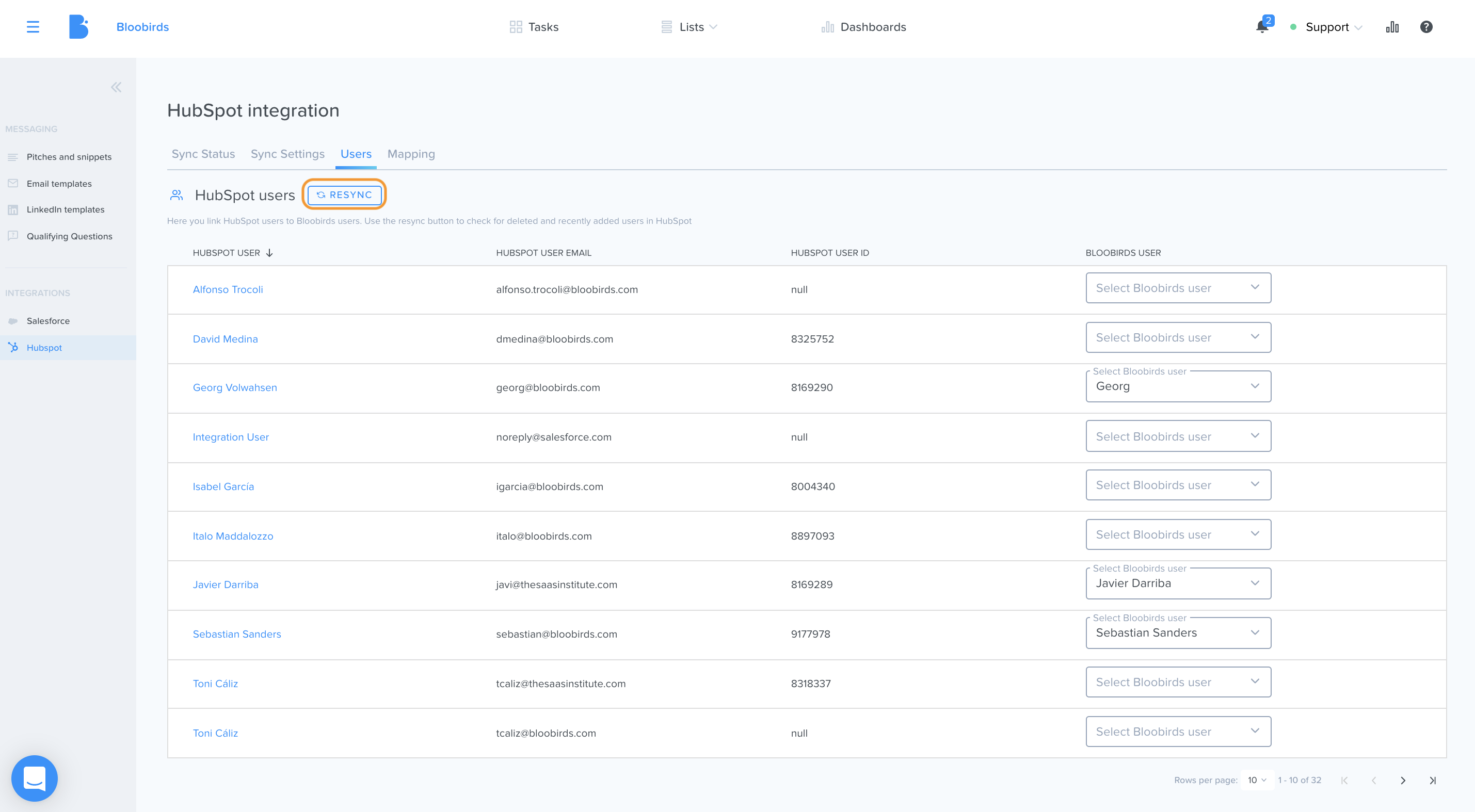Click the Bloobirds brand name link

[x=142, y=27]
